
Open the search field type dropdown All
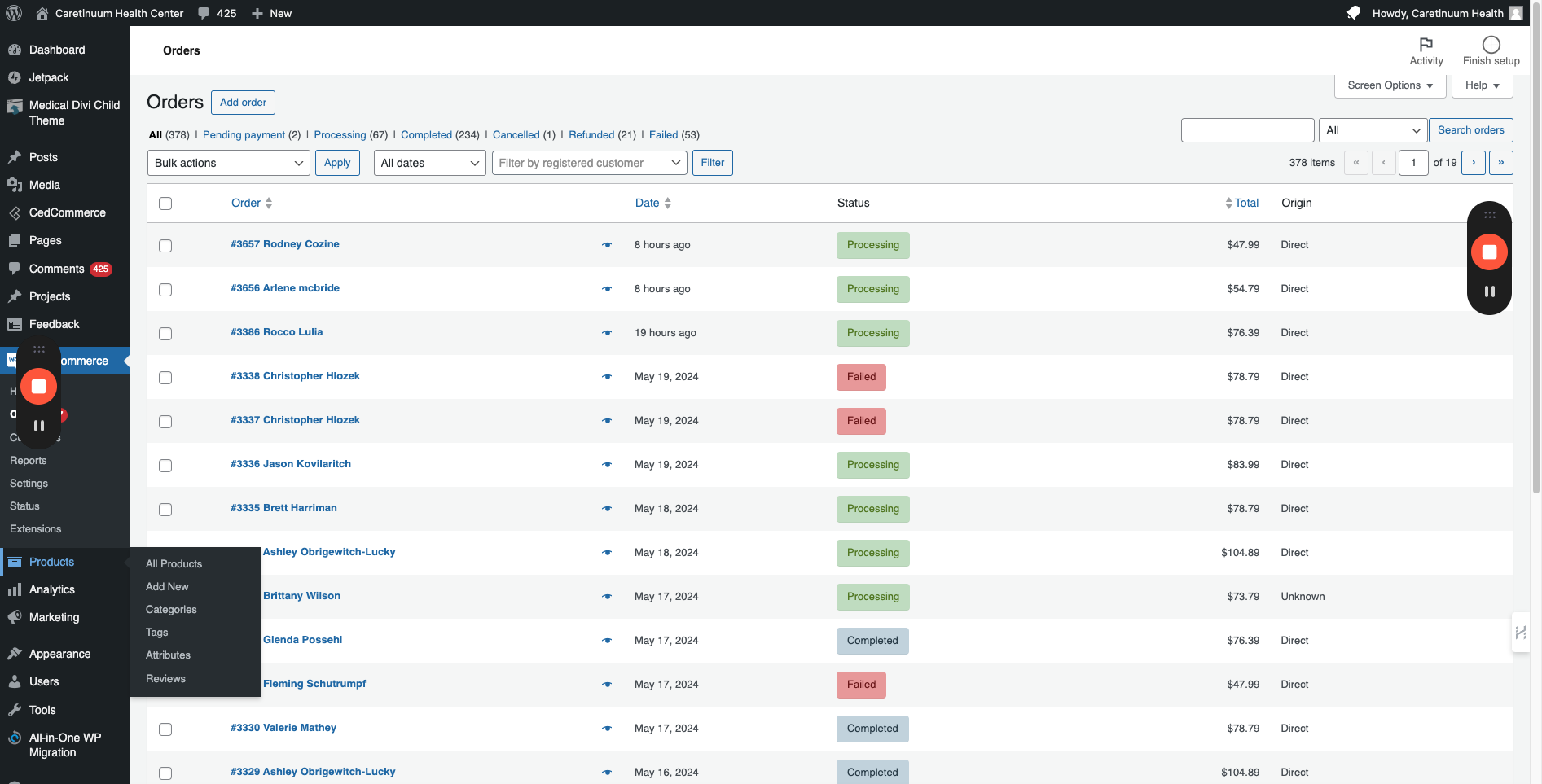pyautogui.click(x=1373, y=130)
